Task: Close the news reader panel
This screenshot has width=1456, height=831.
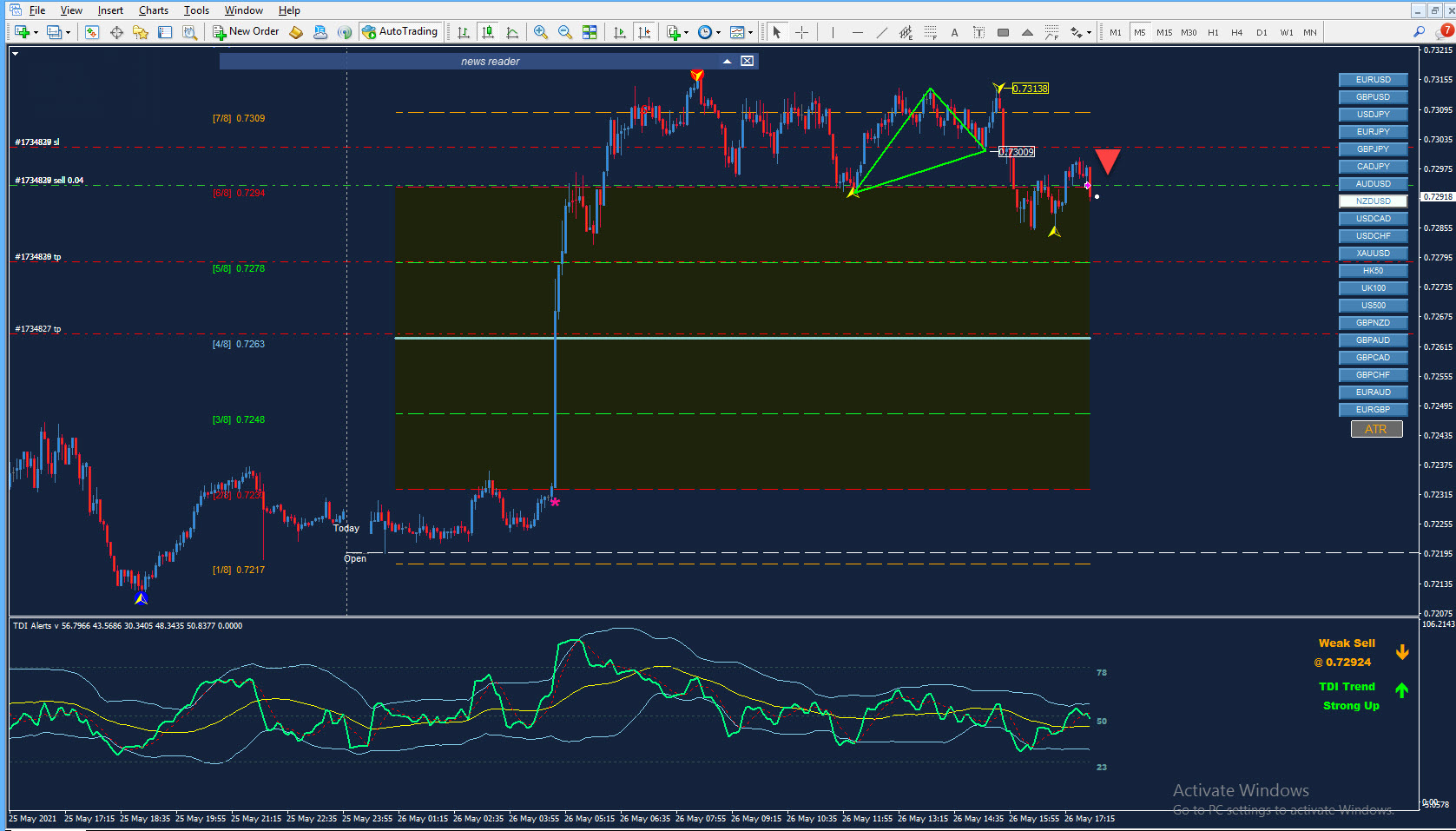Action: pos(747,61)
